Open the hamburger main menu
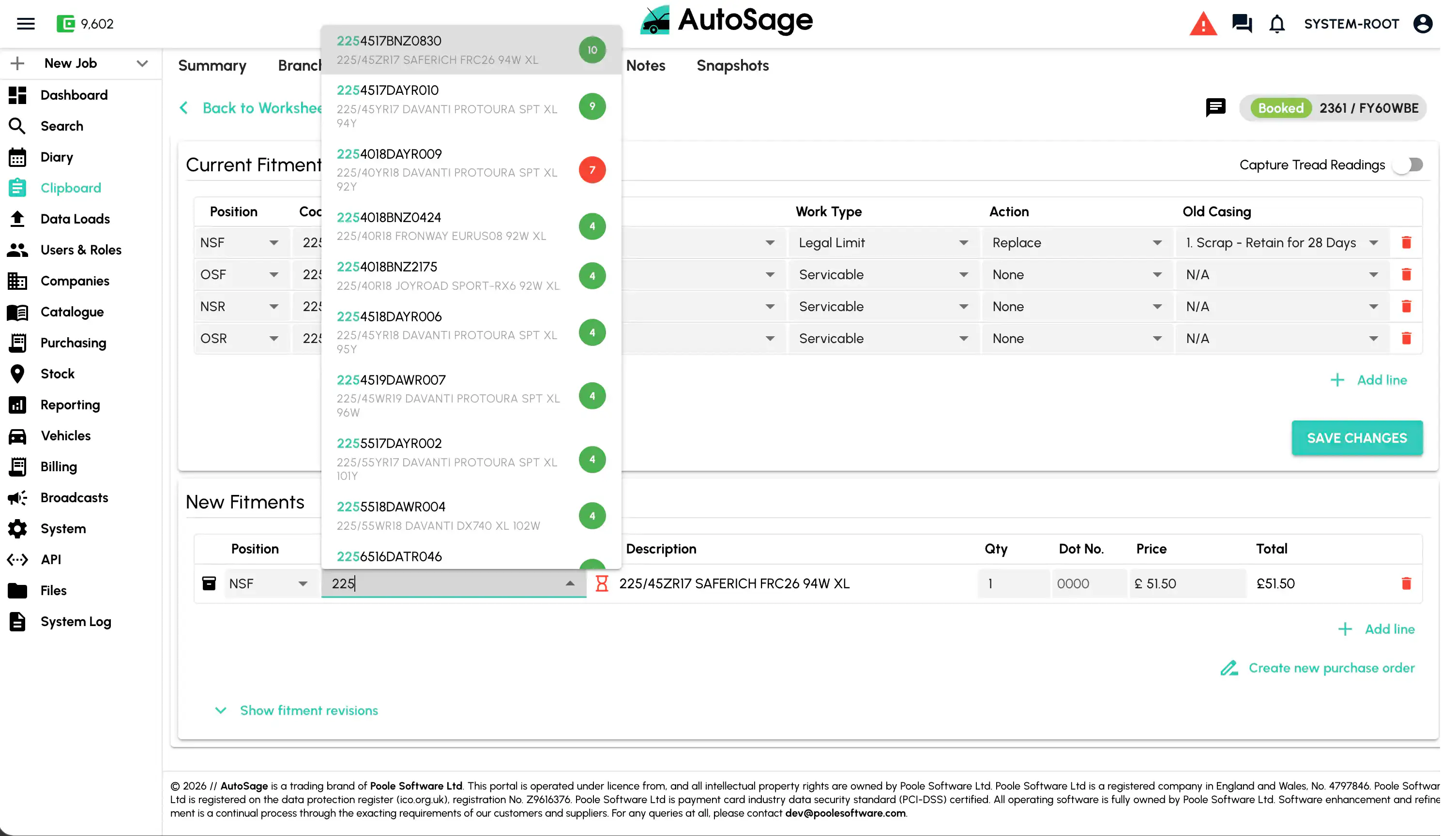Image resolution: width=1456 pixels, height=836 pixels. coord(26,24)
